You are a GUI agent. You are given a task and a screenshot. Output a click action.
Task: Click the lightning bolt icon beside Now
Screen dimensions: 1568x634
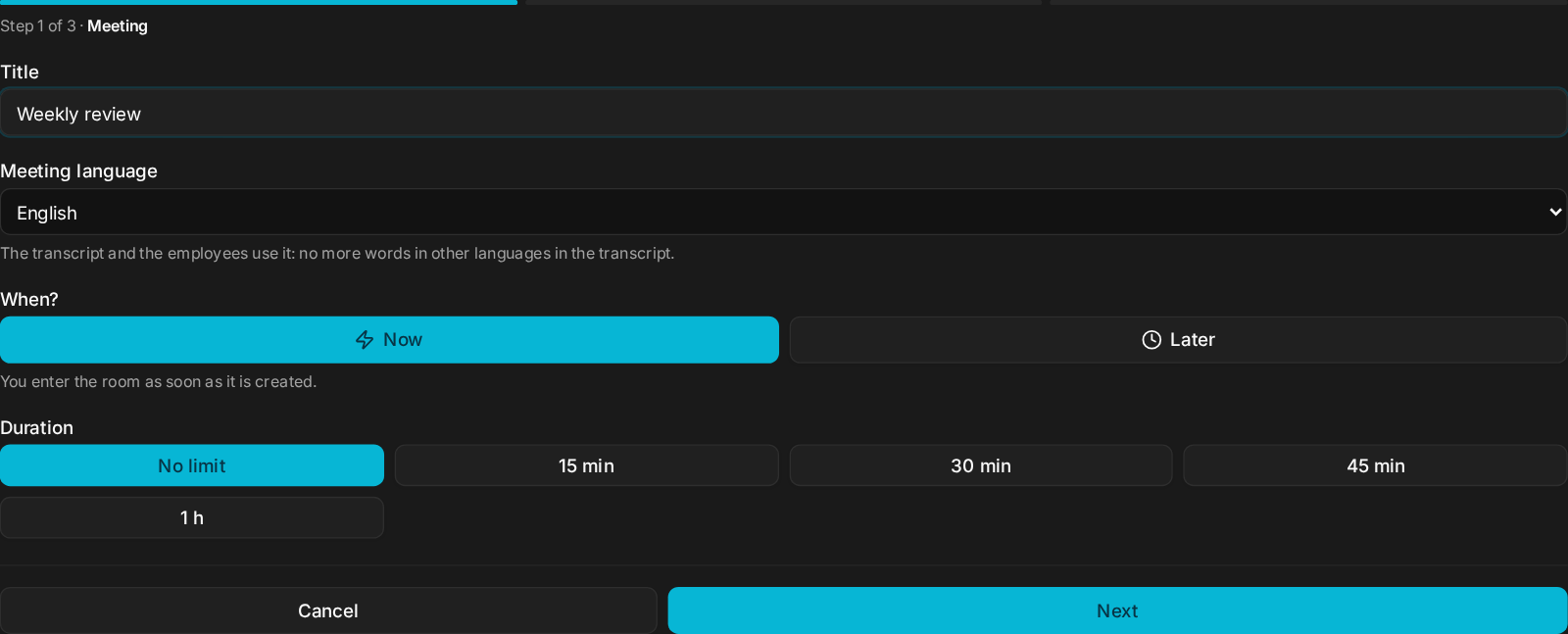tap(365, 340)
